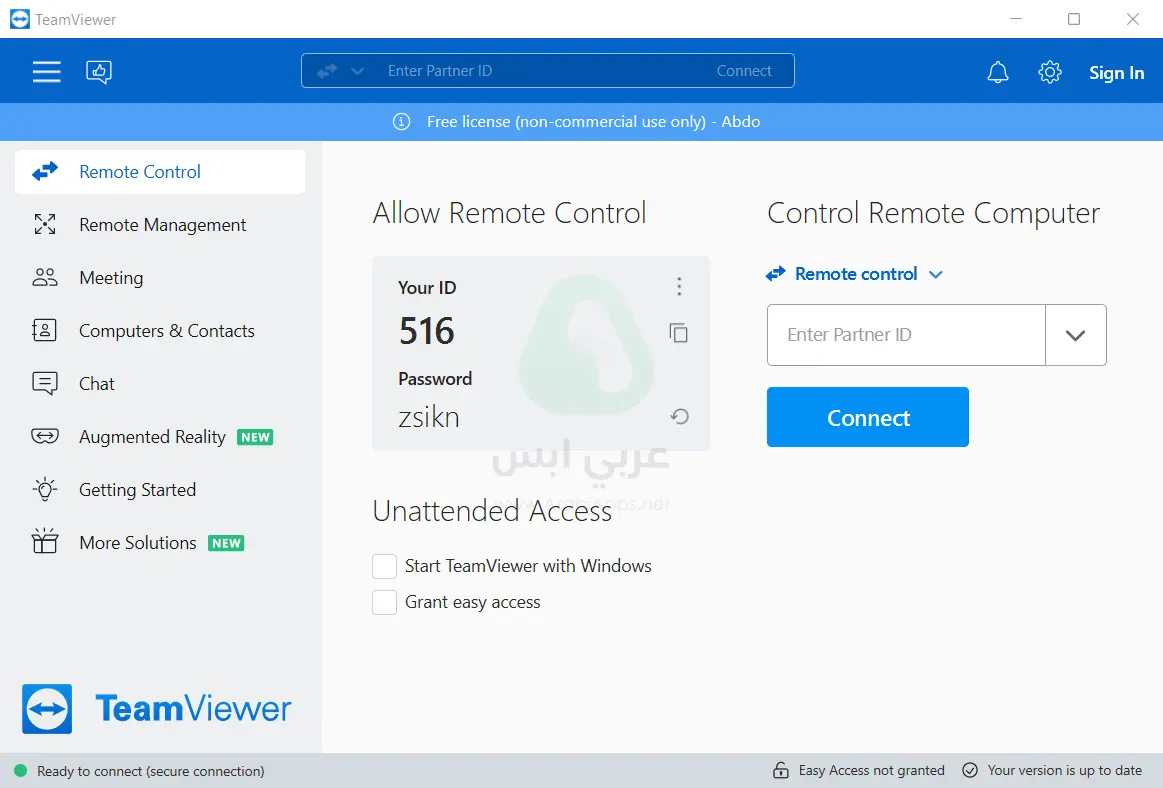Screen dimensions: 1163x788
Task: Toggle the free license info banner icon
Action: tap(401, 121)
